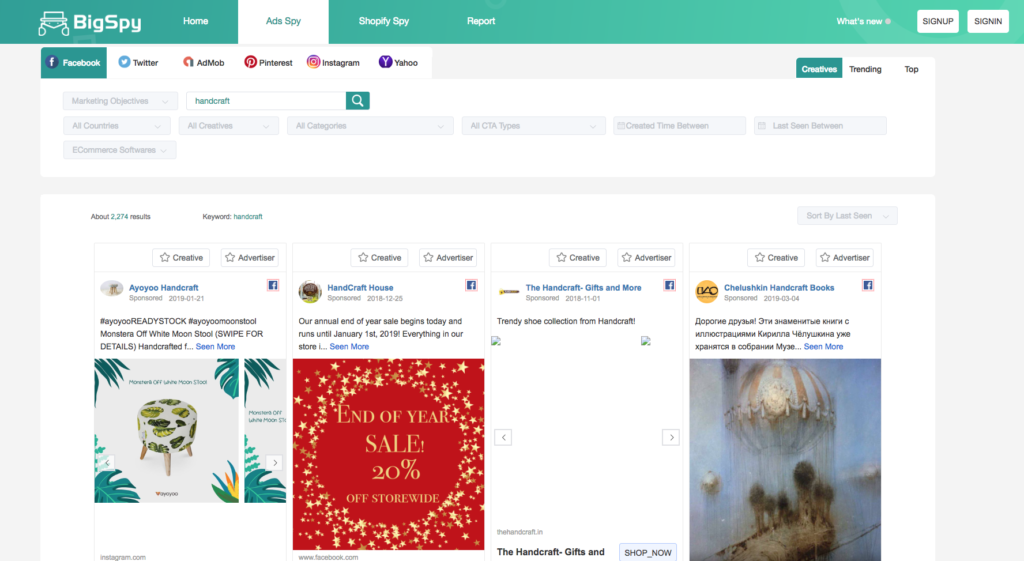
Task: Expand Seen More on HandCraft House ad
Action: 349,347
